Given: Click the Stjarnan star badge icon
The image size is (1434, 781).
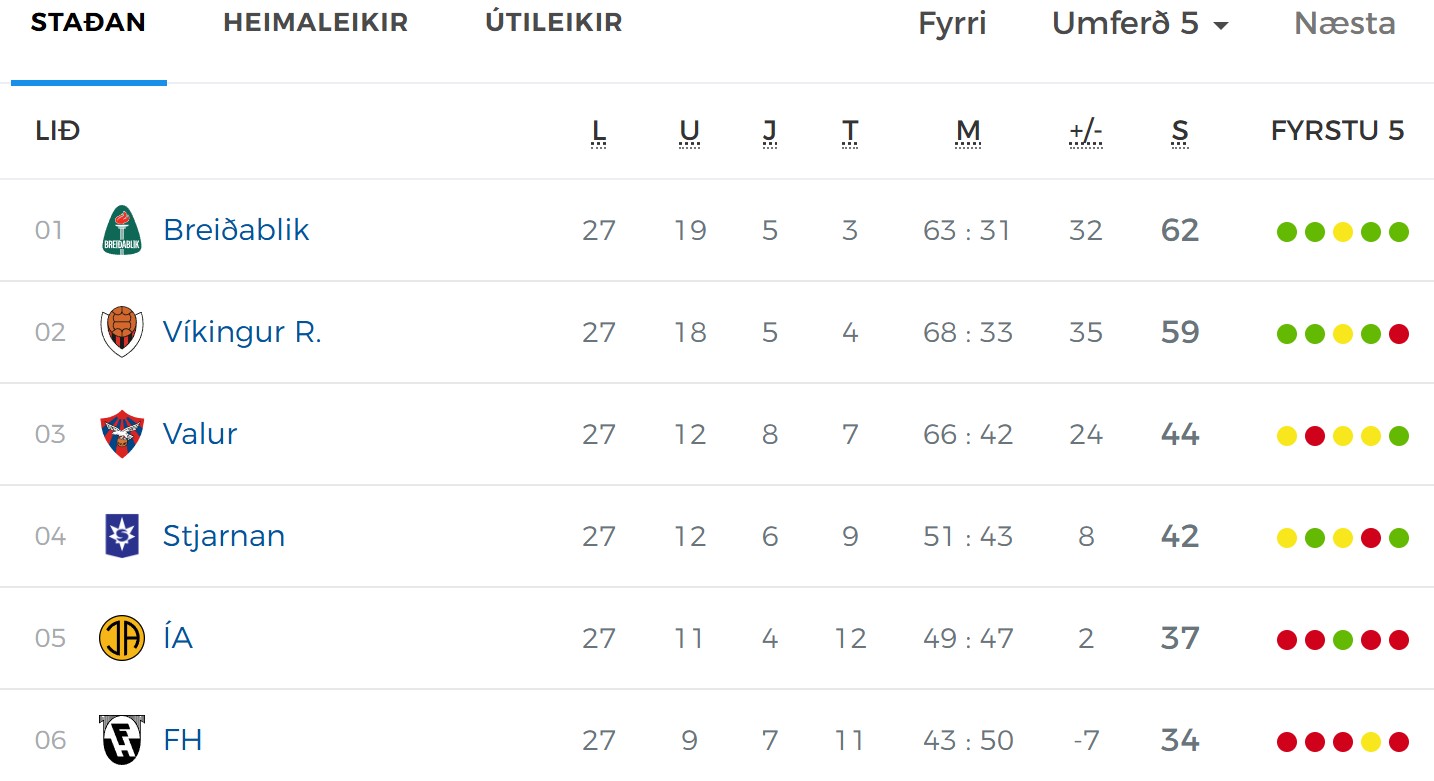Looking at the screenshot, I should coord(122,536).
